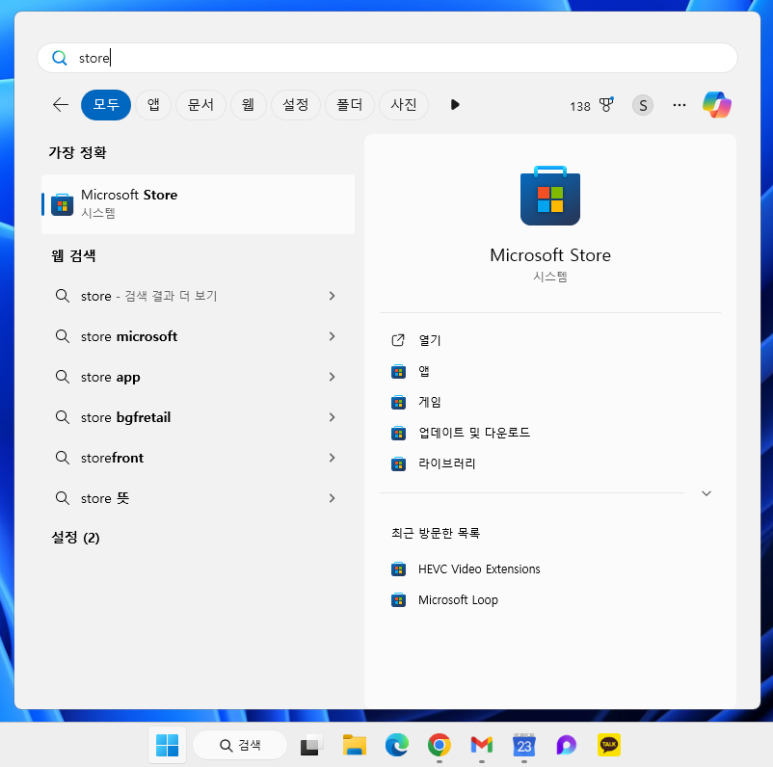Expand the chevron next to 'store 뜻'

pyautogui.click(x=332, y=498)
